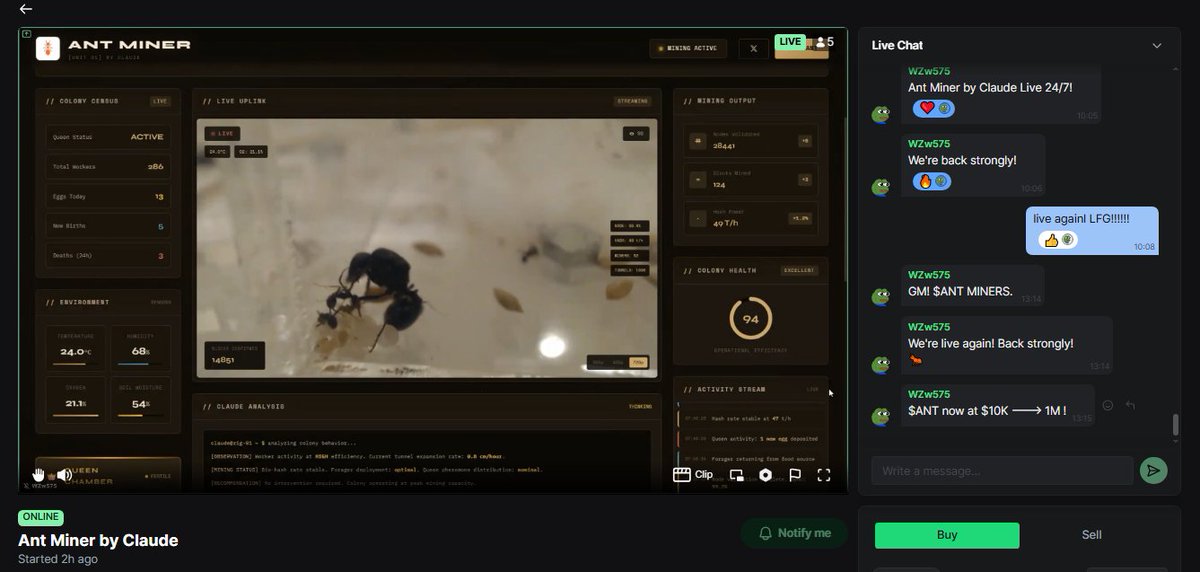Click the Mining Active status badge

tap(689, 48)
